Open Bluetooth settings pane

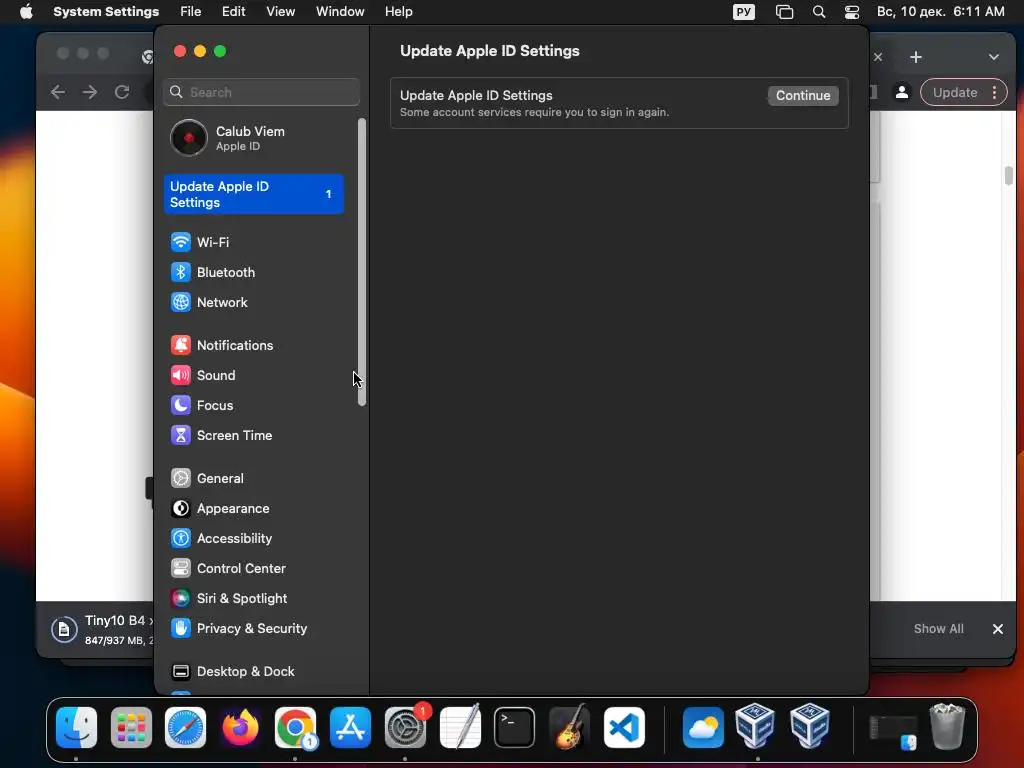click(253, 272)
